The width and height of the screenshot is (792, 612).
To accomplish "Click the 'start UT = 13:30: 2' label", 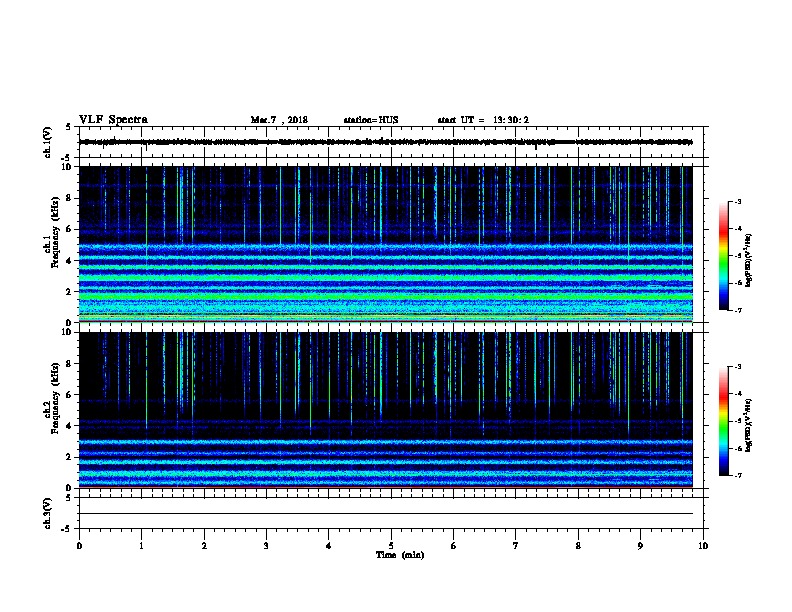I will point(483,120).
